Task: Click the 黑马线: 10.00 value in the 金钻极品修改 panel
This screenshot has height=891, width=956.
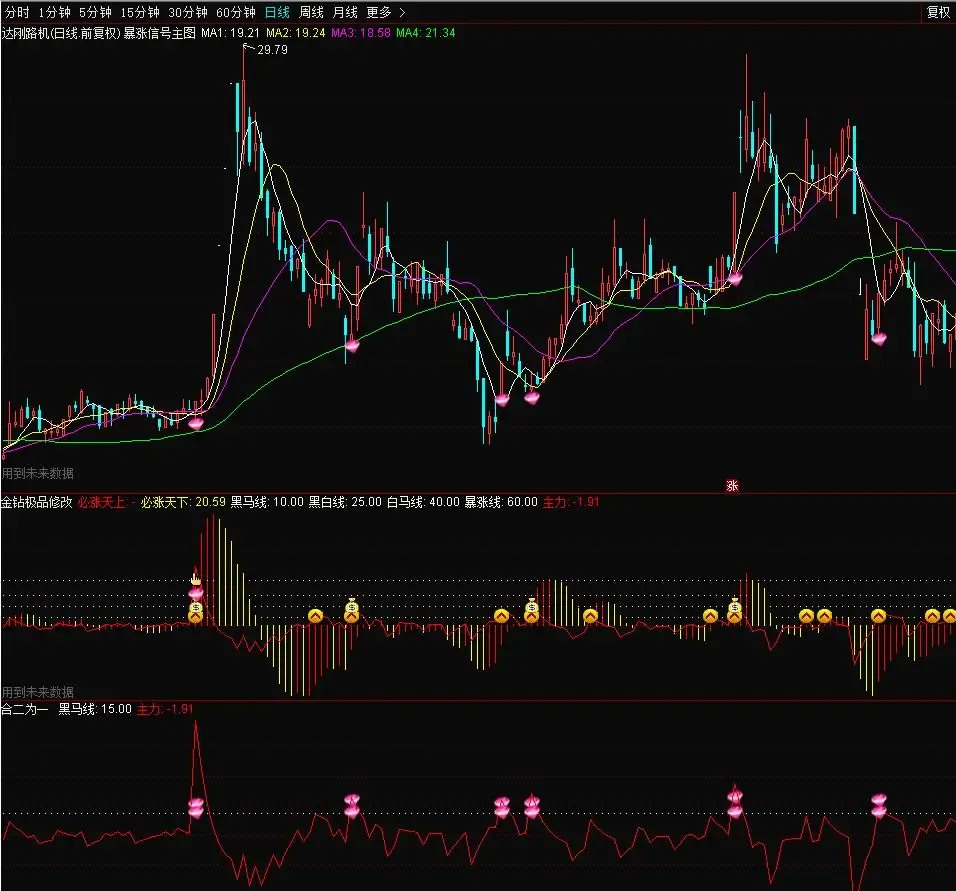Action: pyautogui.click(x=267, y=502)
